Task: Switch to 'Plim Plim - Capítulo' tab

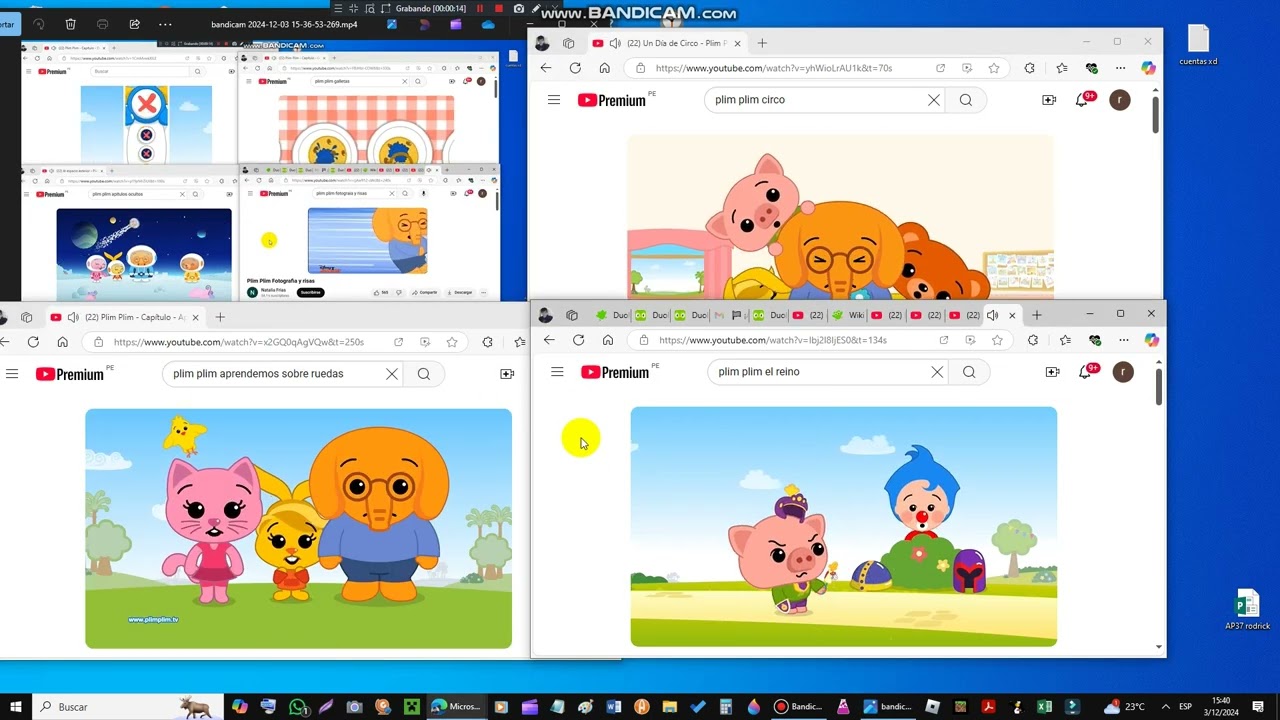Action: click(125, 317)
